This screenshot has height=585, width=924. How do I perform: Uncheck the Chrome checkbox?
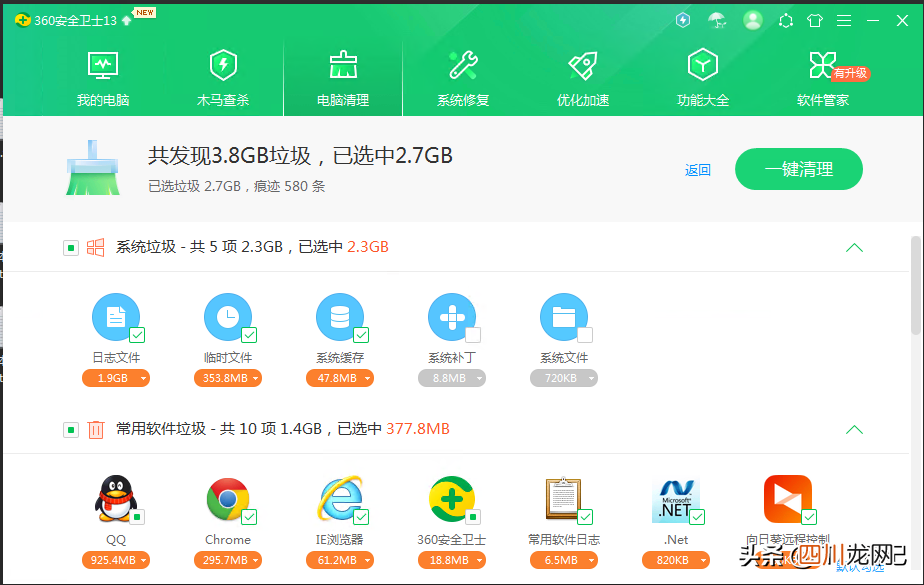pos(249,517)
